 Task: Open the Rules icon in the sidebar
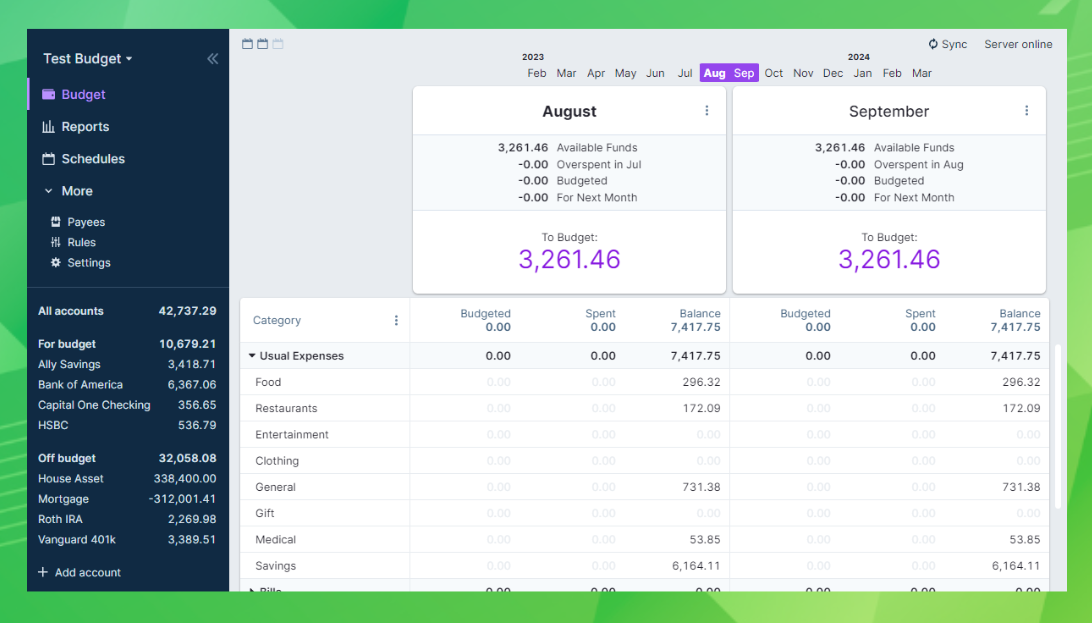coord(55,242)
